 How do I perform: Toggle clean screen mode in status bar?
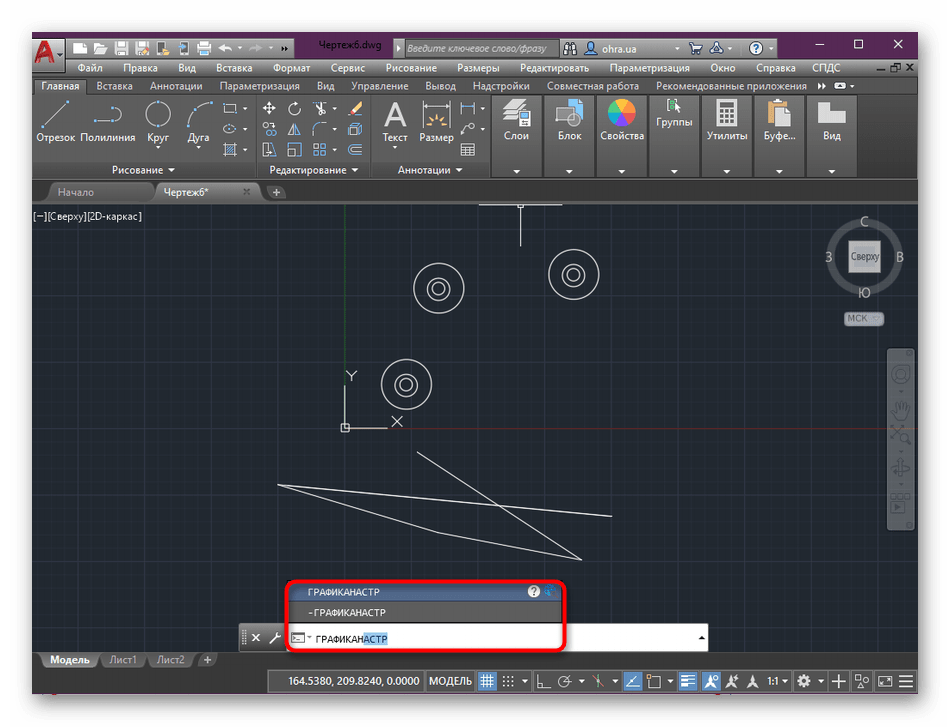[885, 682]
